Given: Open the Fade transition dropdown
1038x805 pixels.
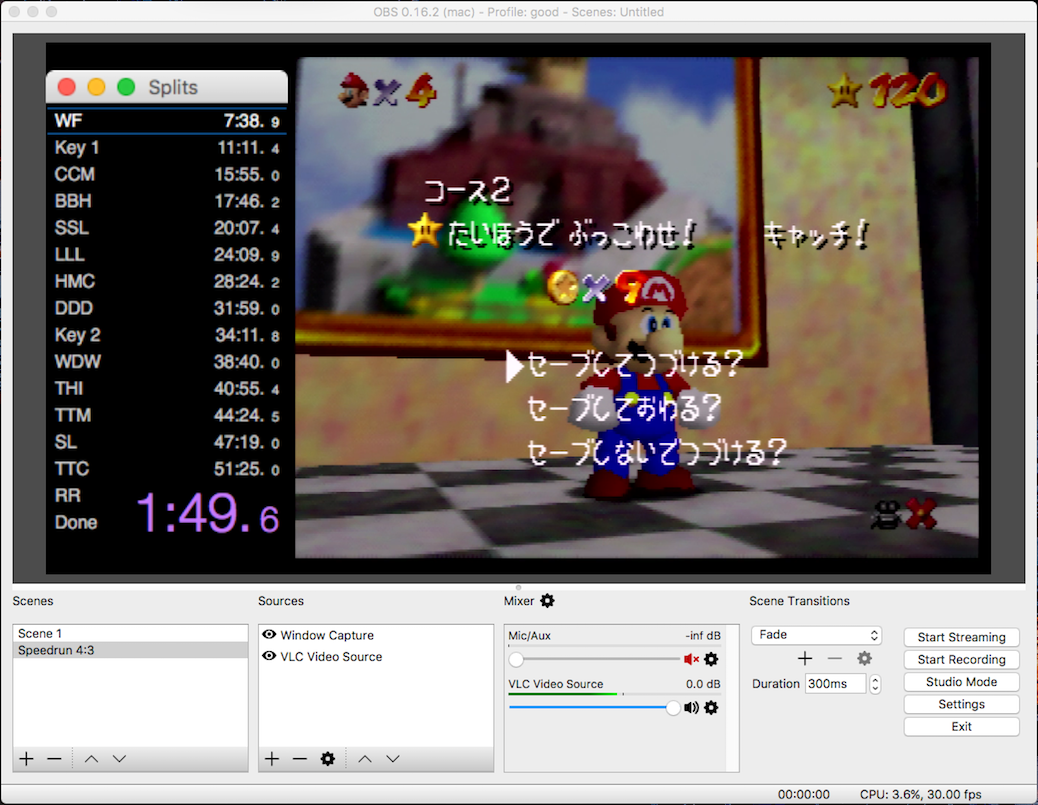Looking at the screenshot, I should (x=816, y=635).
